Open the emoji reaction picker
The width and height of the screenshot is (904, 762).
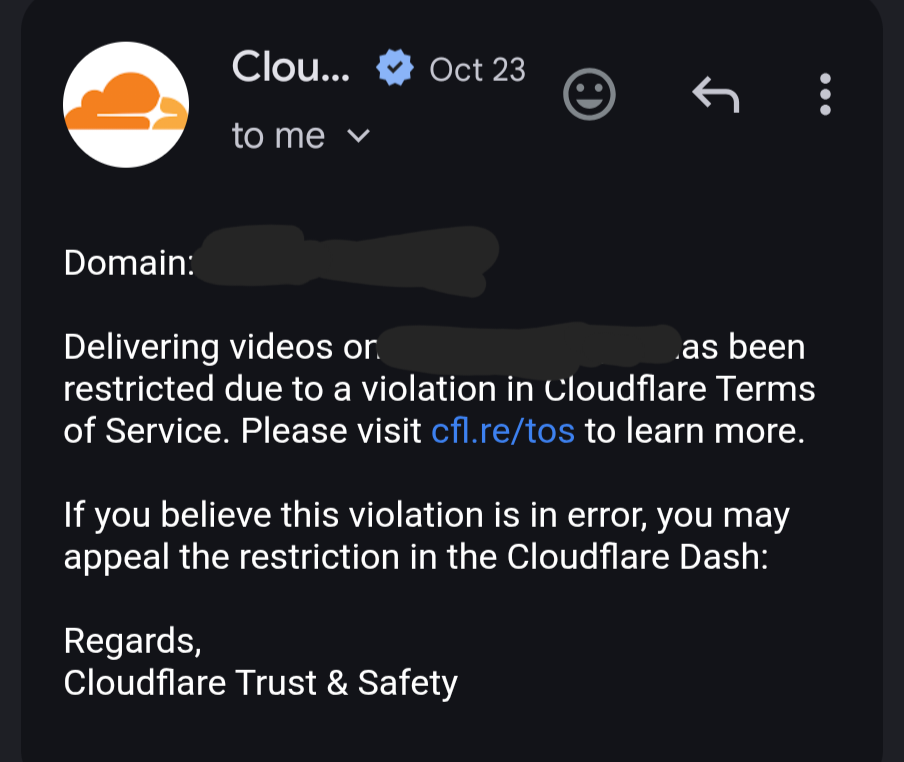(590, 94)
